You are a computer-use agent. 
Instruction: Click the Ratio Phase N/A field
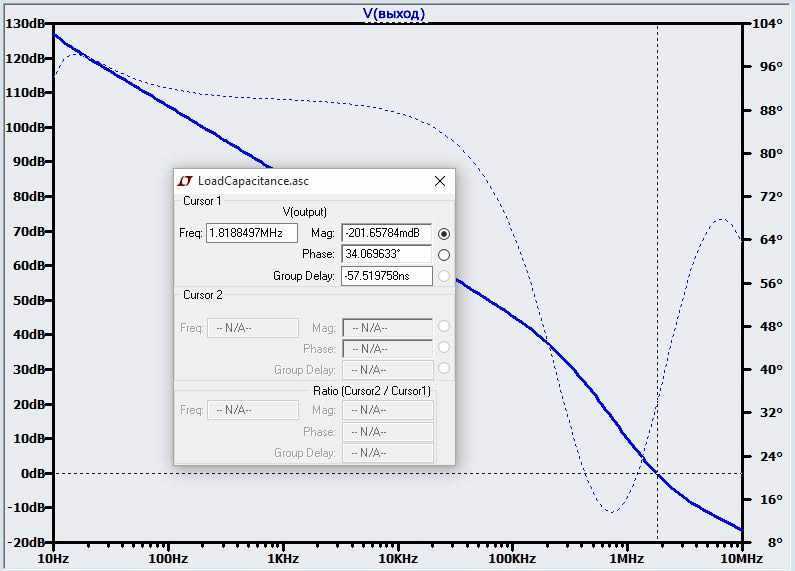point(388,432)
